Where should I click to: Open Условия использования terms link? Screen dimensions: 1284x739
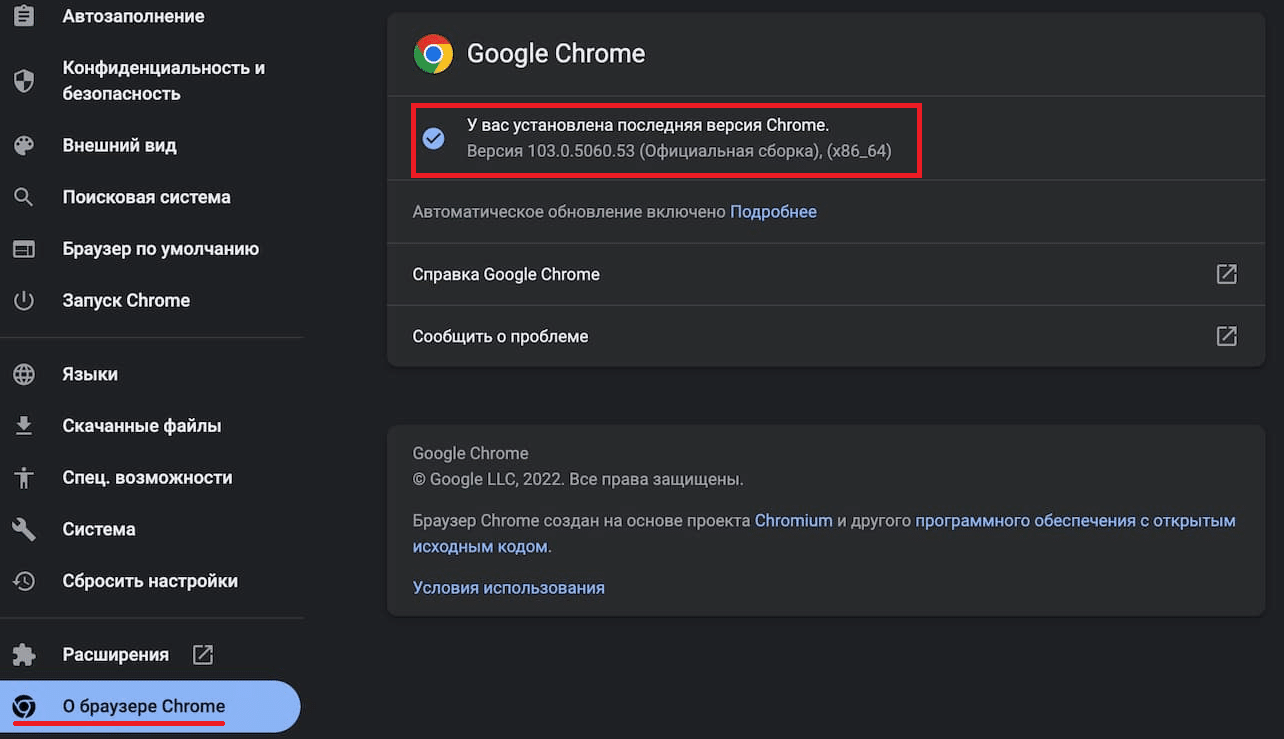click(x=508, y=587)
